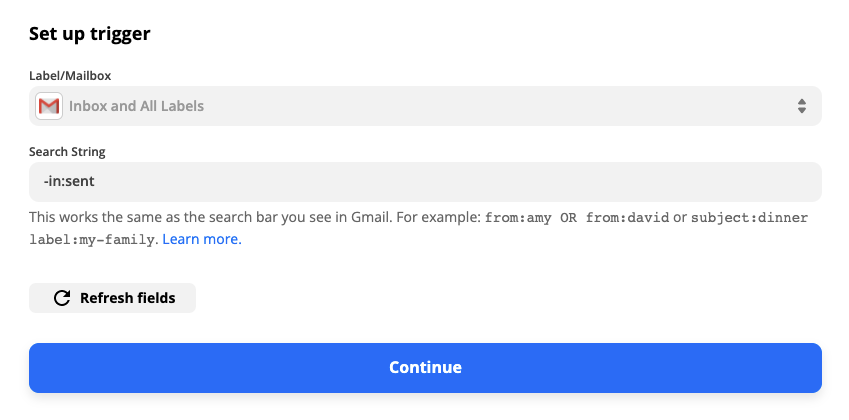The image size is (849, 420).
Task: Click the Inbox and All Labels placeholder text
Action: (x=136, y=106)
